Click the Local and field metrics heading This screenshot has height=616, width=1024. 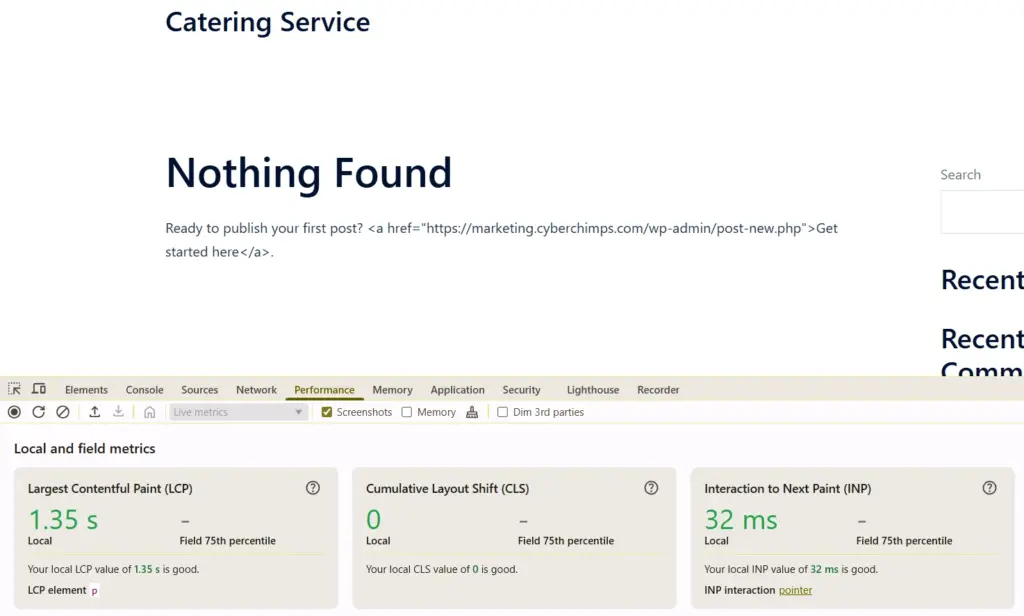(85, 449)
